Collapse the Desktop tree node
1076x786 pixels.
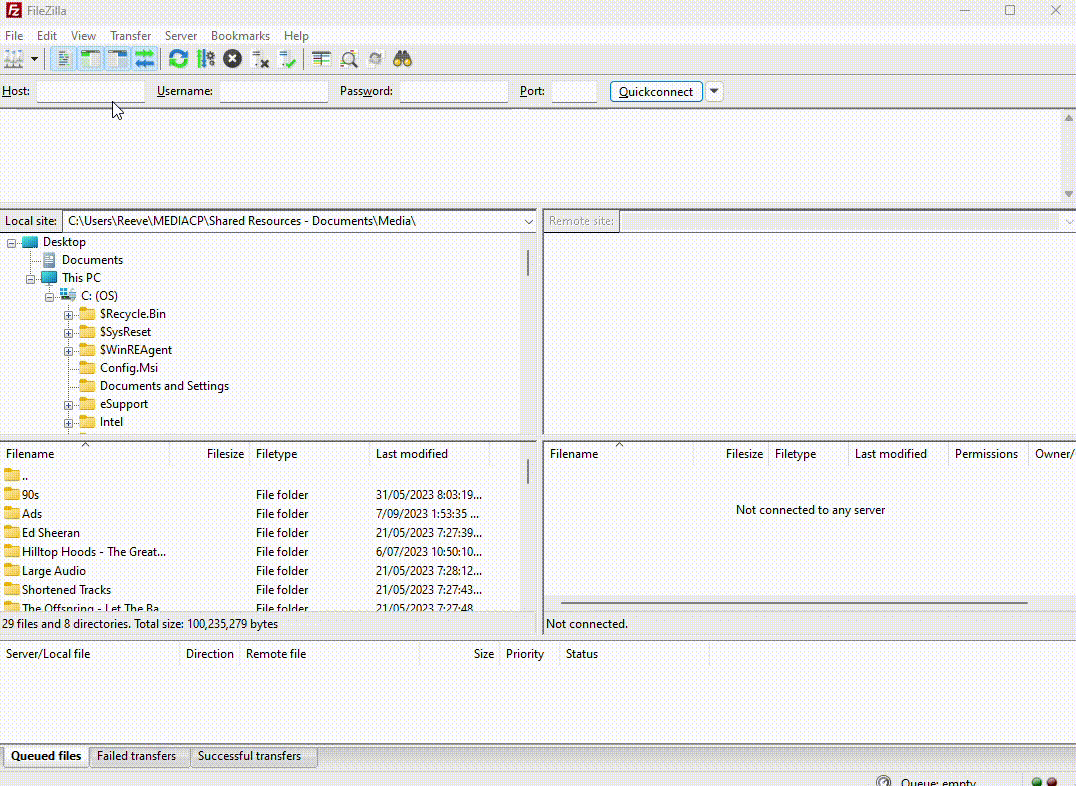click(12, 243)
